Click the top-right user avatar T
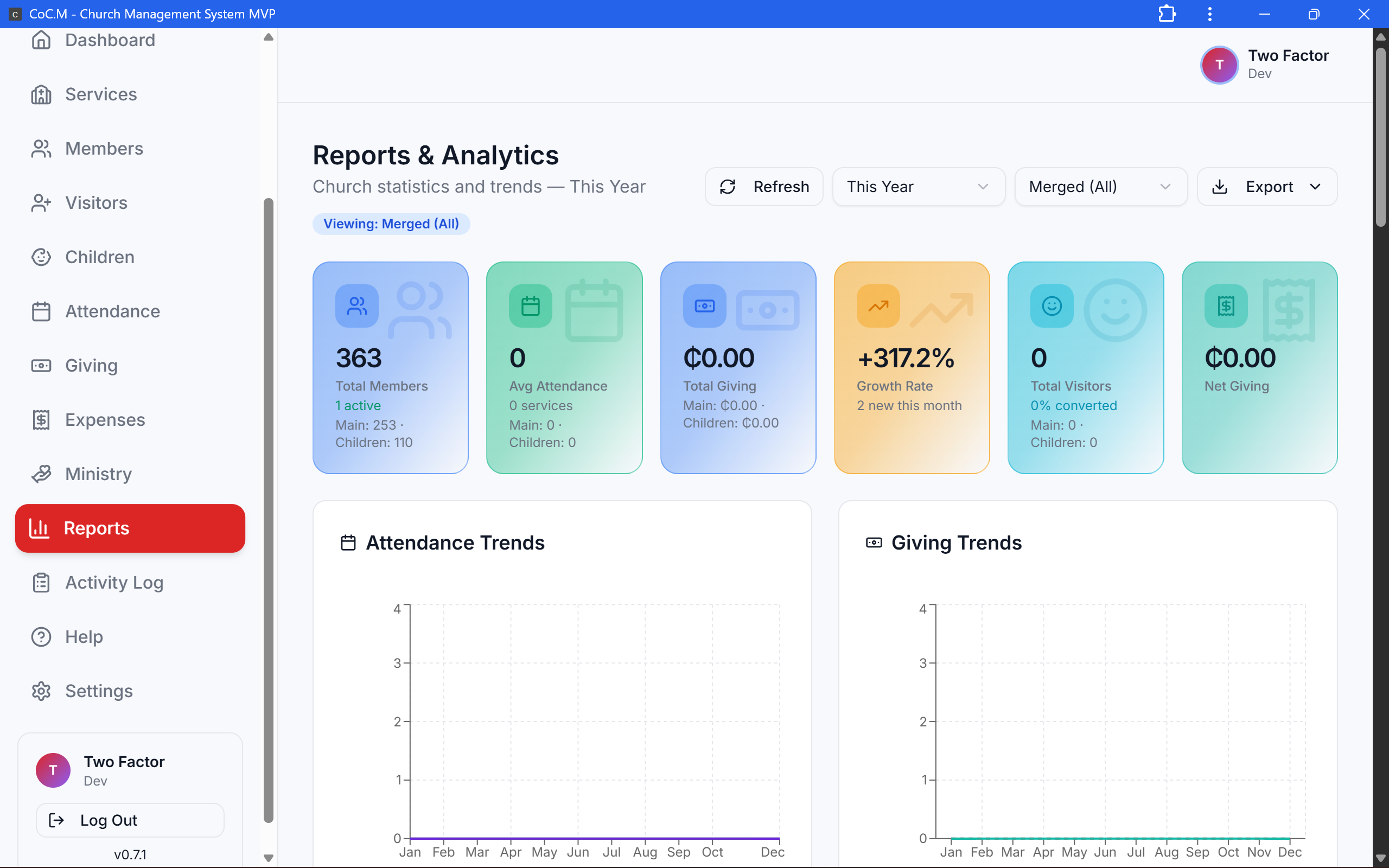 (x=1219, y=65)
